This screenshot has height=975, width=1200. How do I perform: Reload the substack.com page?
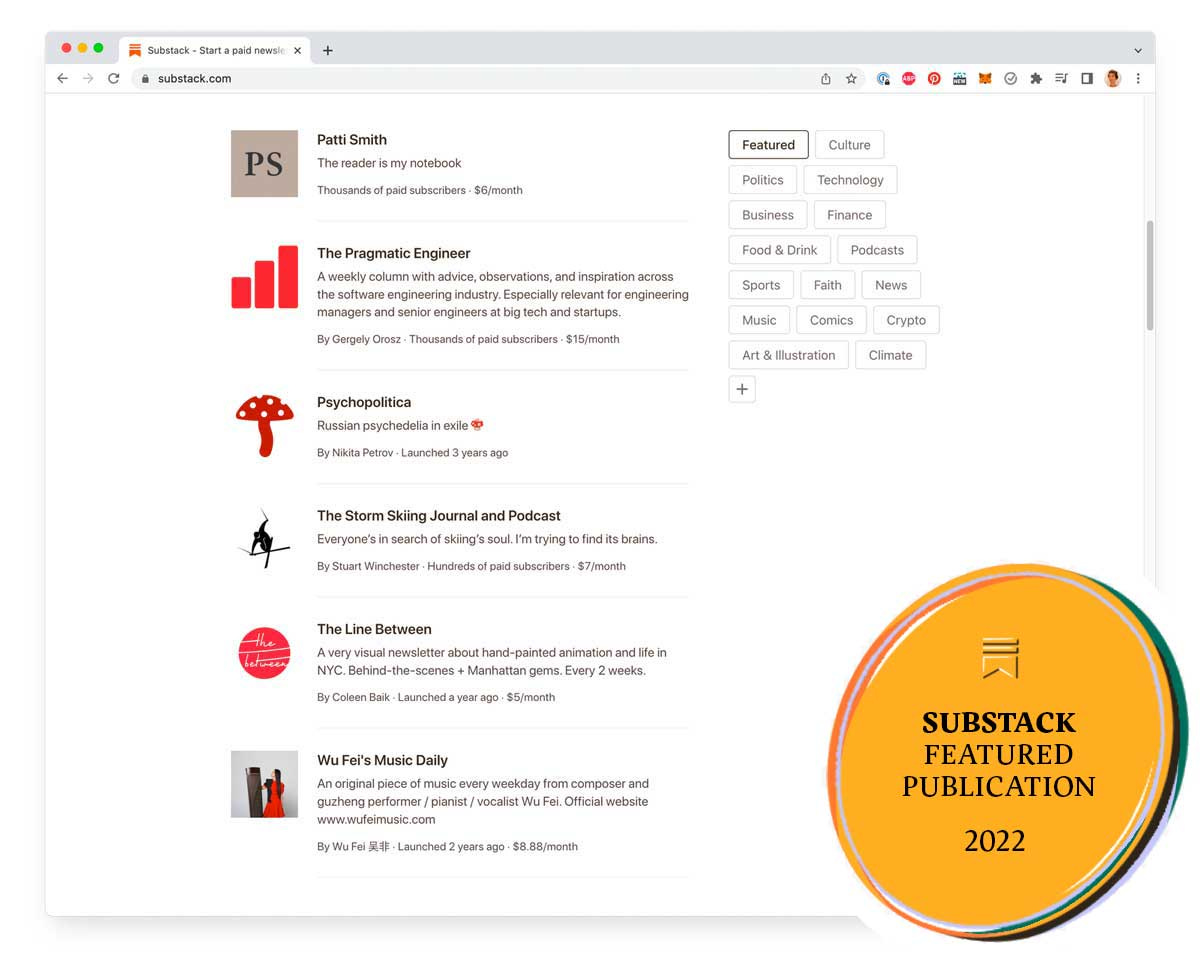pyautogui.click(x=114, y=78)
